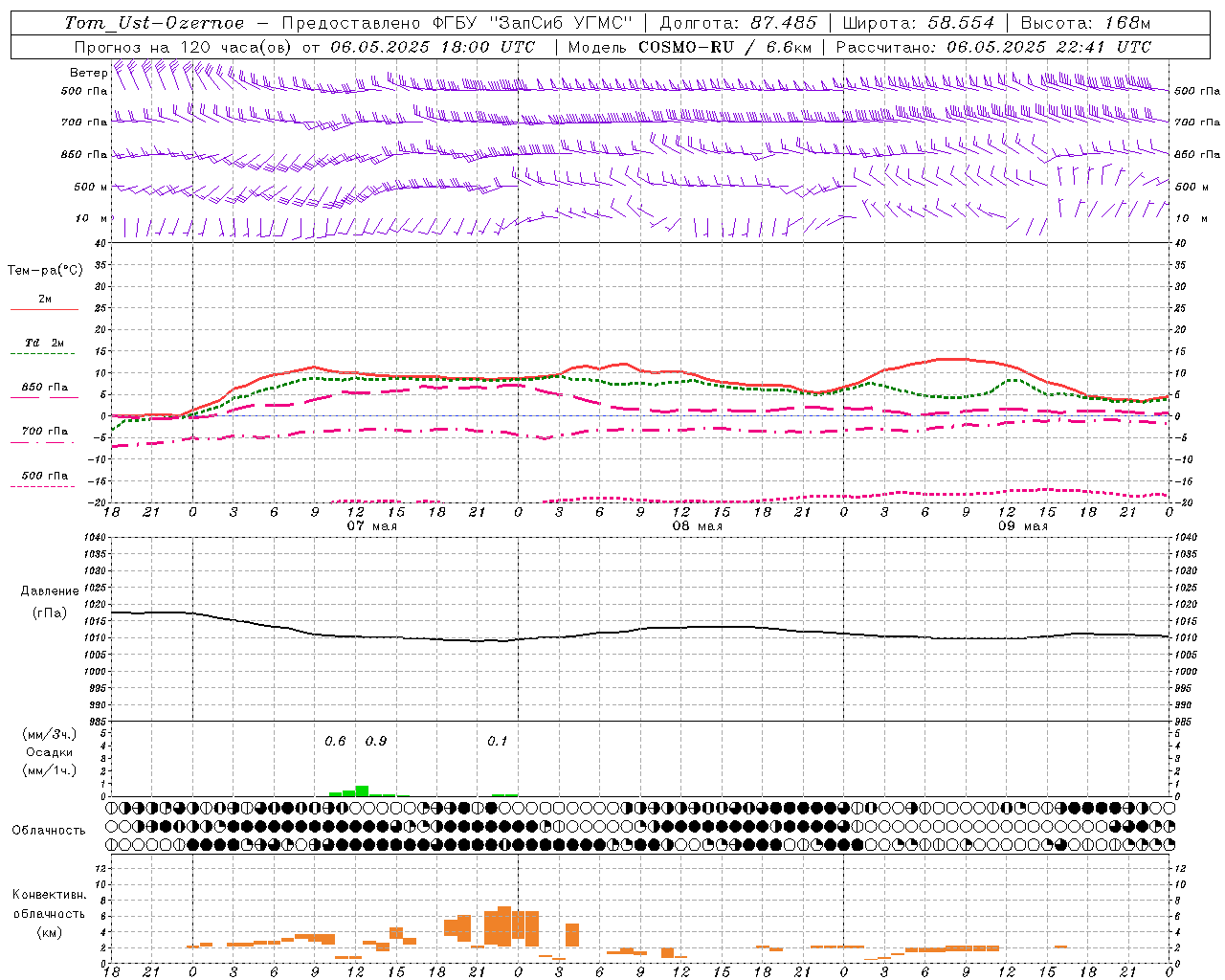This screenshot has height=980, width=1225.
Task: Click 985 on the right pressure axis
Action: 1185,722
